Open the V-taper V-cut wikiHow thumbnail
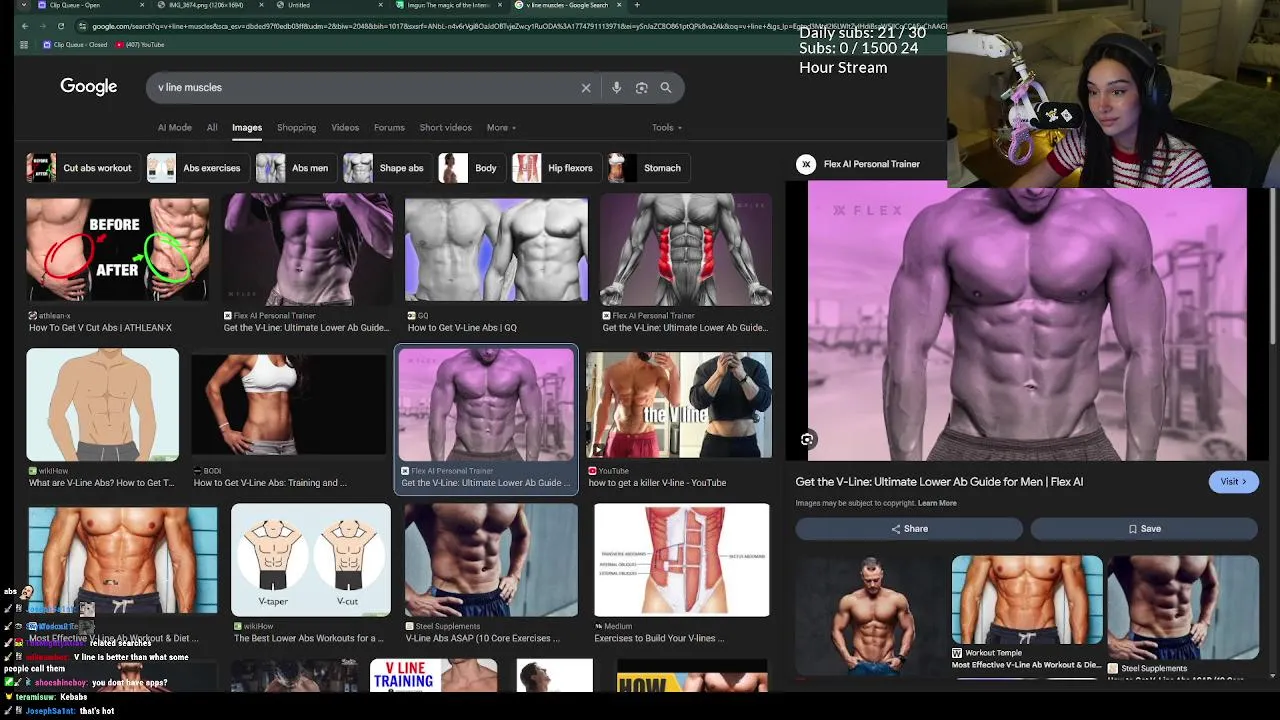 pos(311,560)
